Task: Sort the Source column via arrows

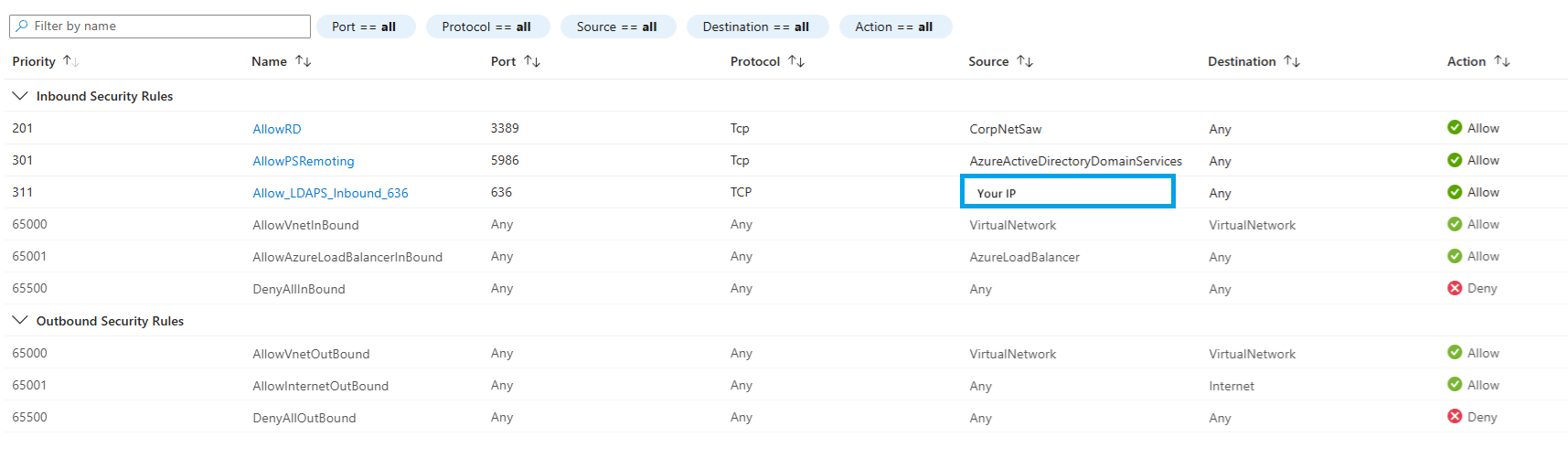Action: click(1024, 61)
